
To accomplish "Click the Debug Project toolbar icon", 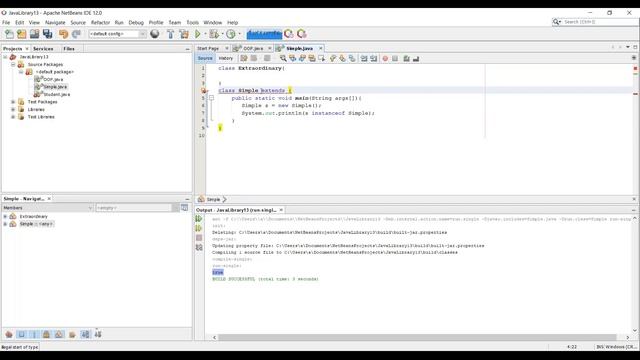I will coord(213,34).
